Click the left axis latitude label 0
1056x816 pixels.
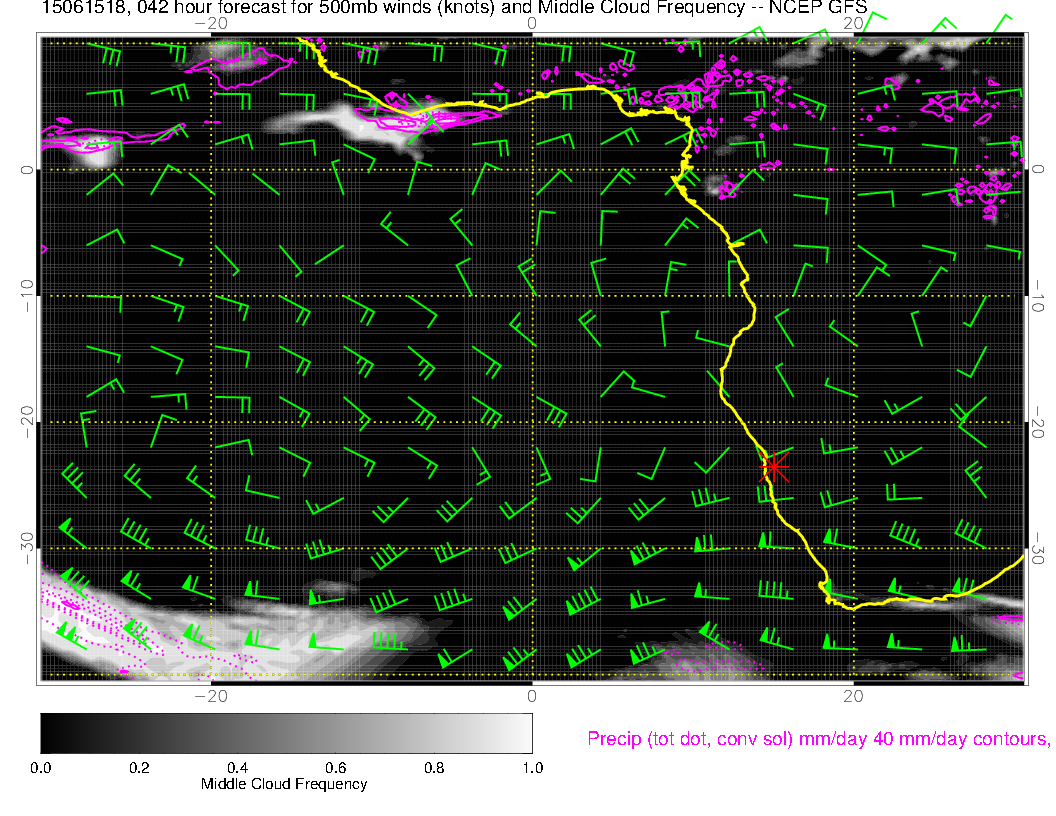[x=27, y=170]
